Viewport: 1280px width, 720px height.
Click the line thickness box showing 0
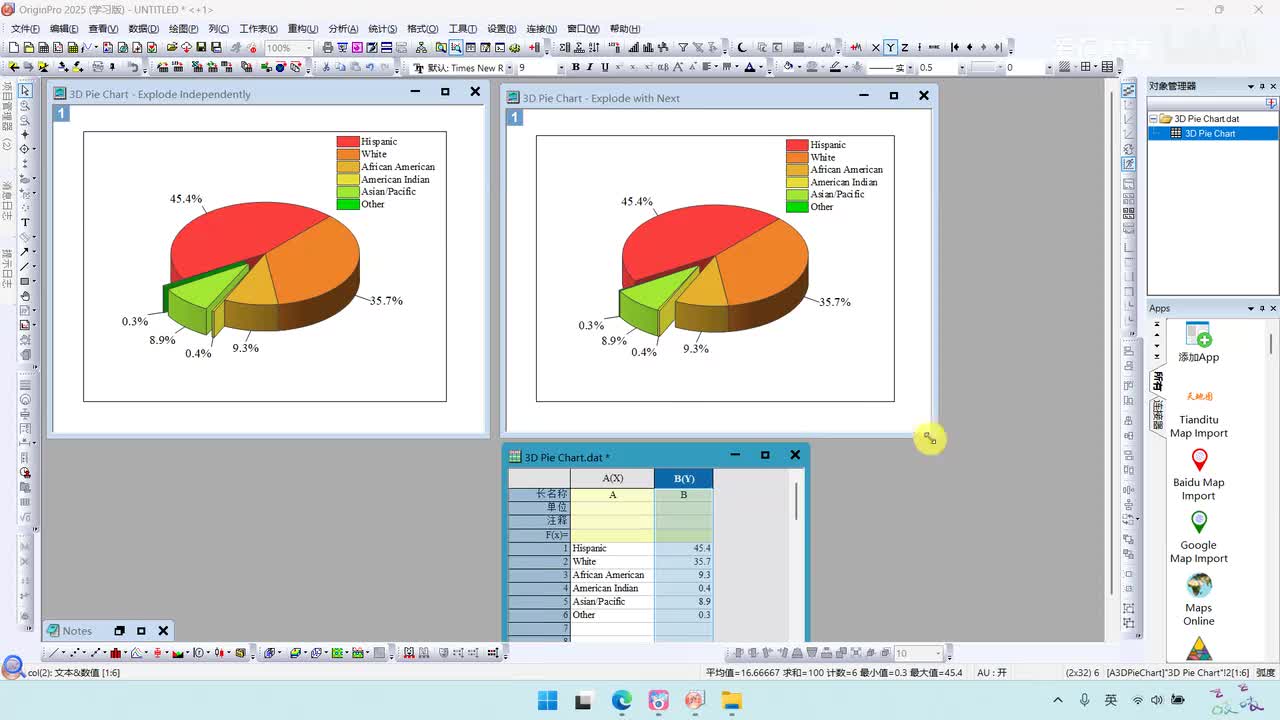[1024, 67]
